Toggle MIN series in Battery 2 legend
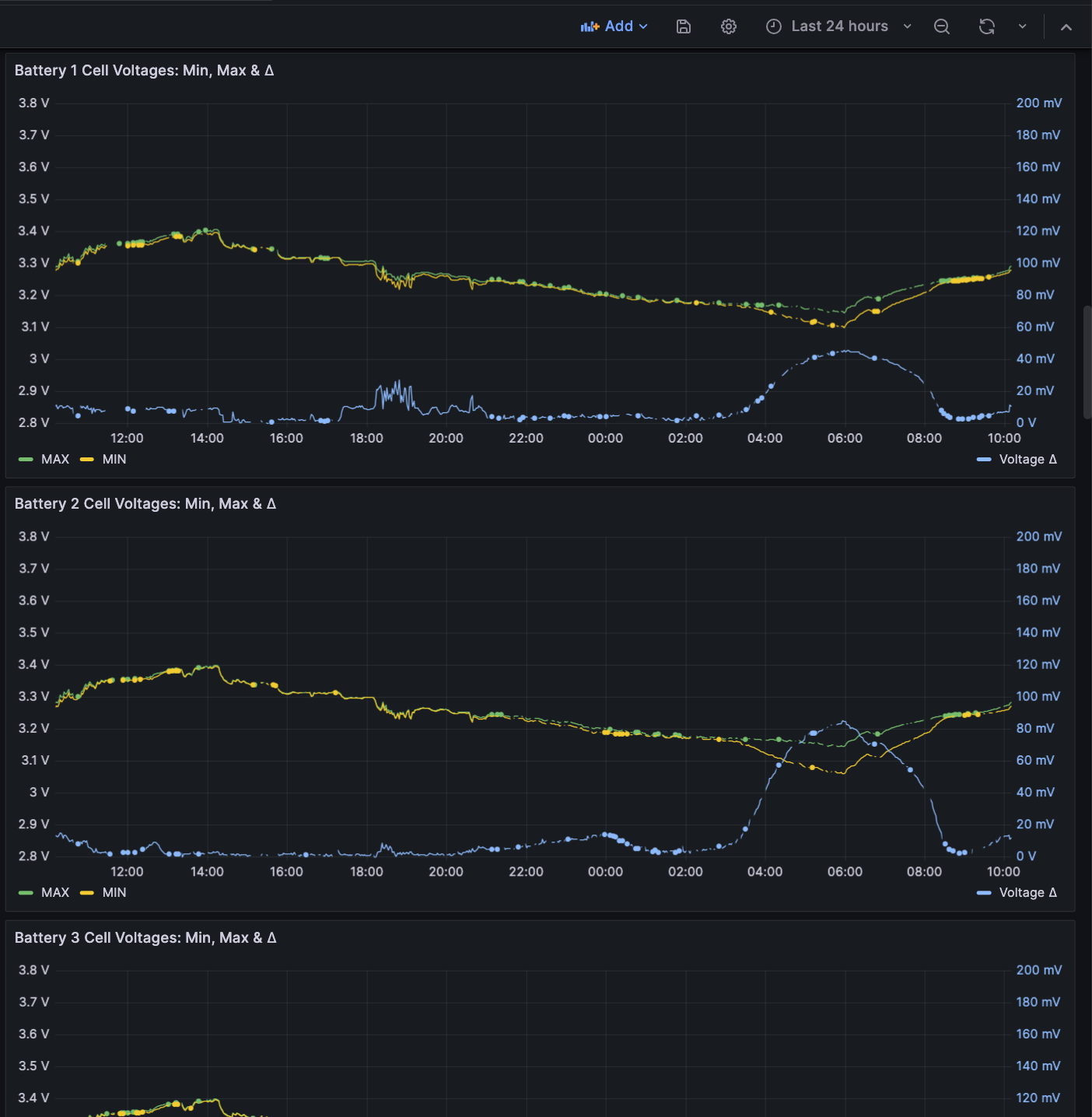The height and width of the screenshot is (1117, 1092). [x=114, y=893]
